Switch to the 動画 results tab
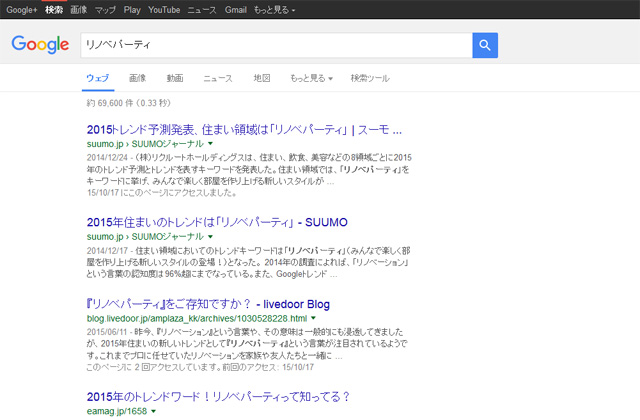 pyautogui.click(x=175, y=77)
